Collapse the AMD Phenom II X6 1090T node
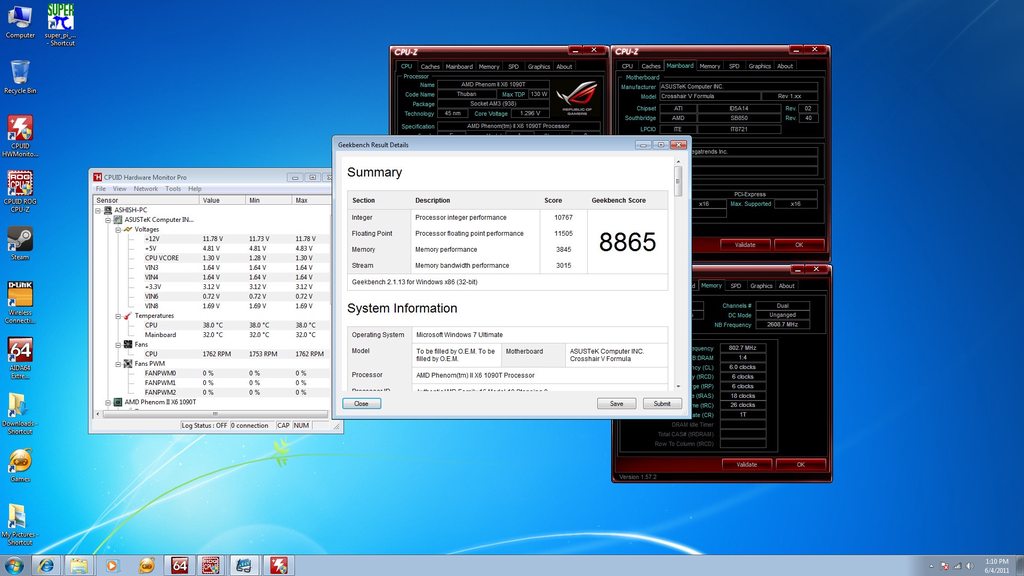This screenshot has width=1024, height=576. (108, 402)
